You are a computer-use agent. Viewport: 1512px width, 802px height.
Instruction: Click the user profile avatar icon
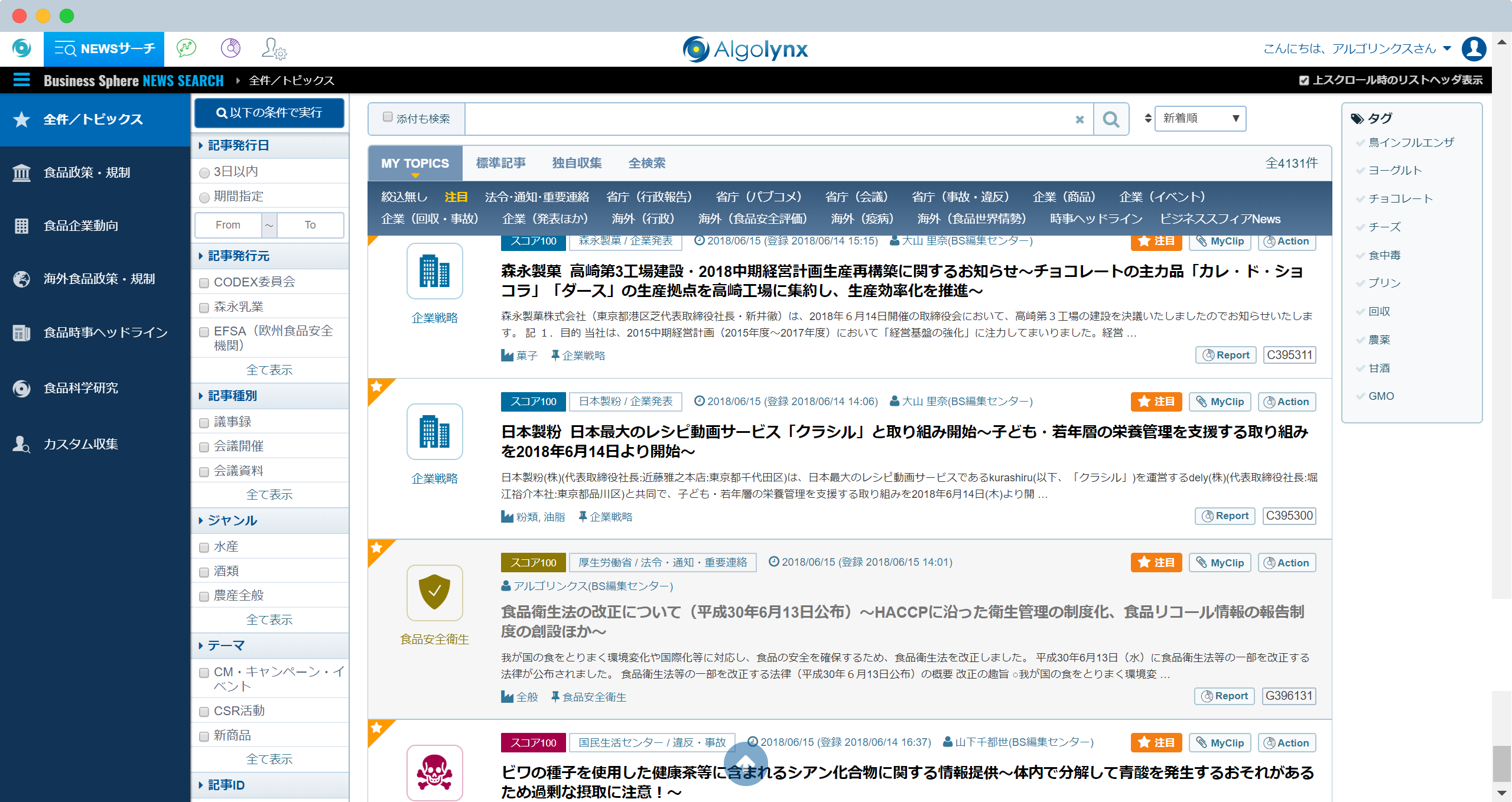[1474, 48]
